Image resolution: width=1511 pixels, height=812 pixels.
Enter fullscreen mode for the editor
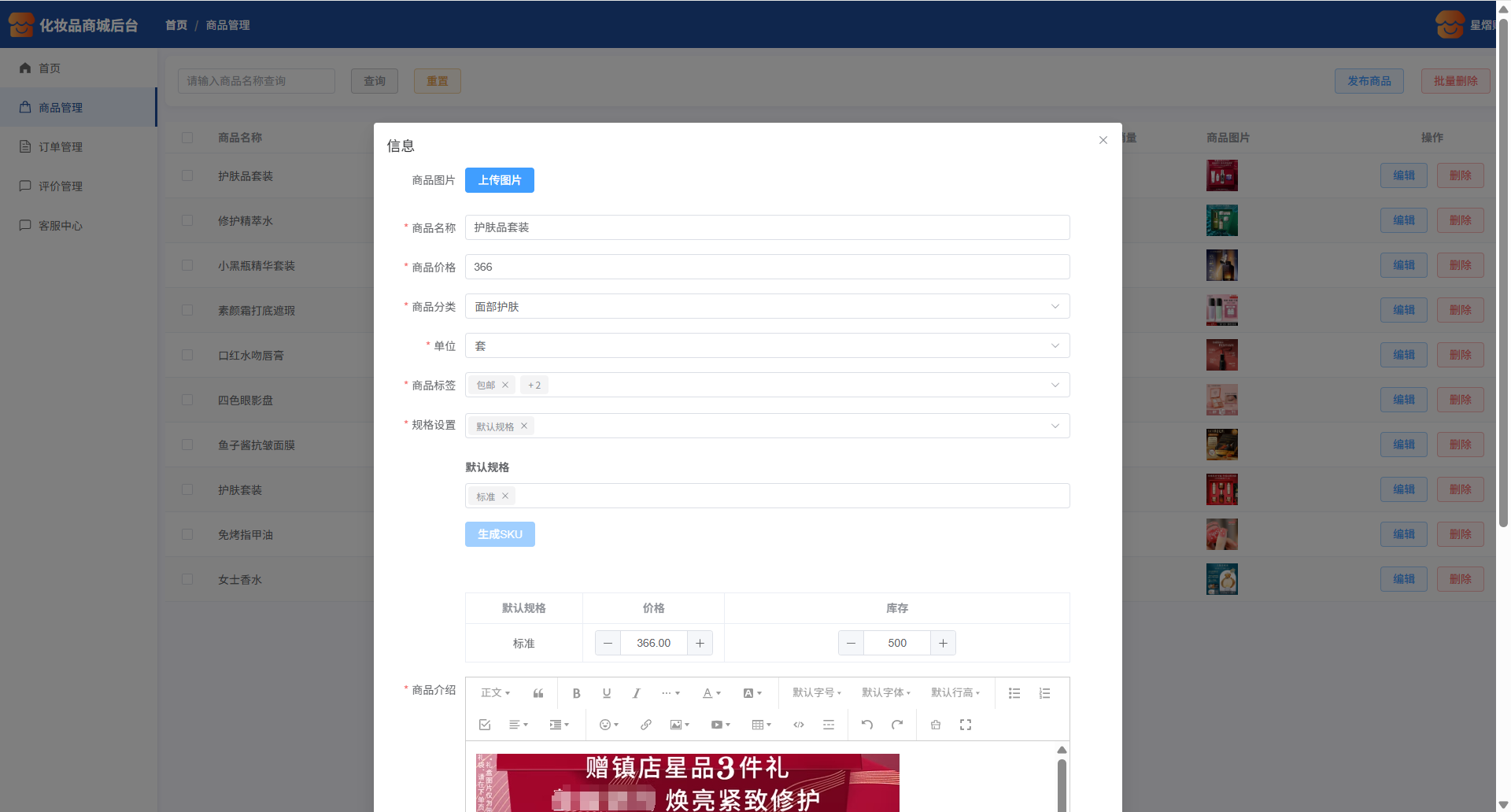965,725
